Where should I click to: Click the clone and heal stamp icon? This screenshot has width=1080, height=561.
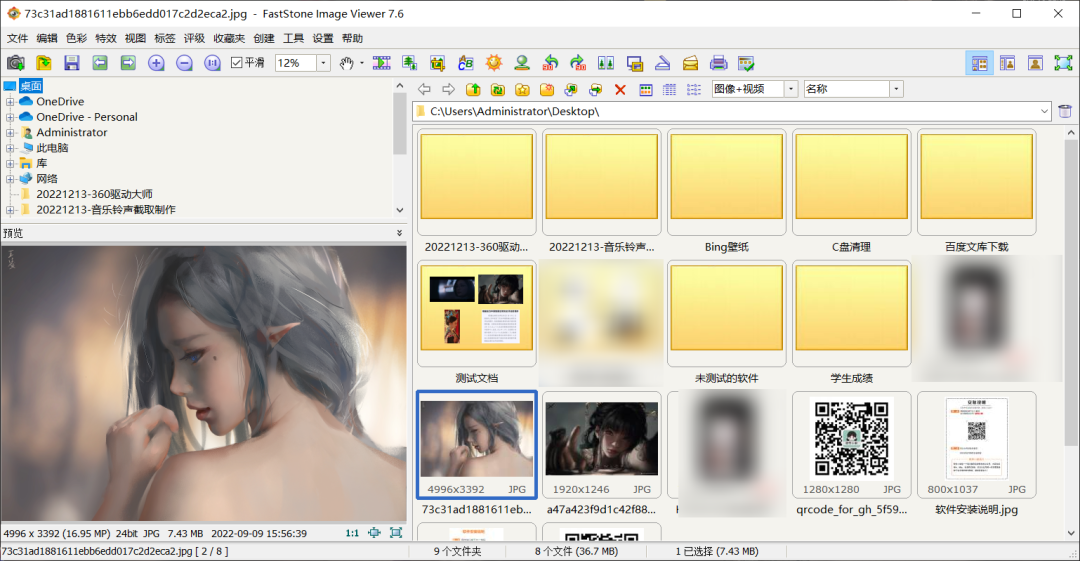click(x=522, y=63)
